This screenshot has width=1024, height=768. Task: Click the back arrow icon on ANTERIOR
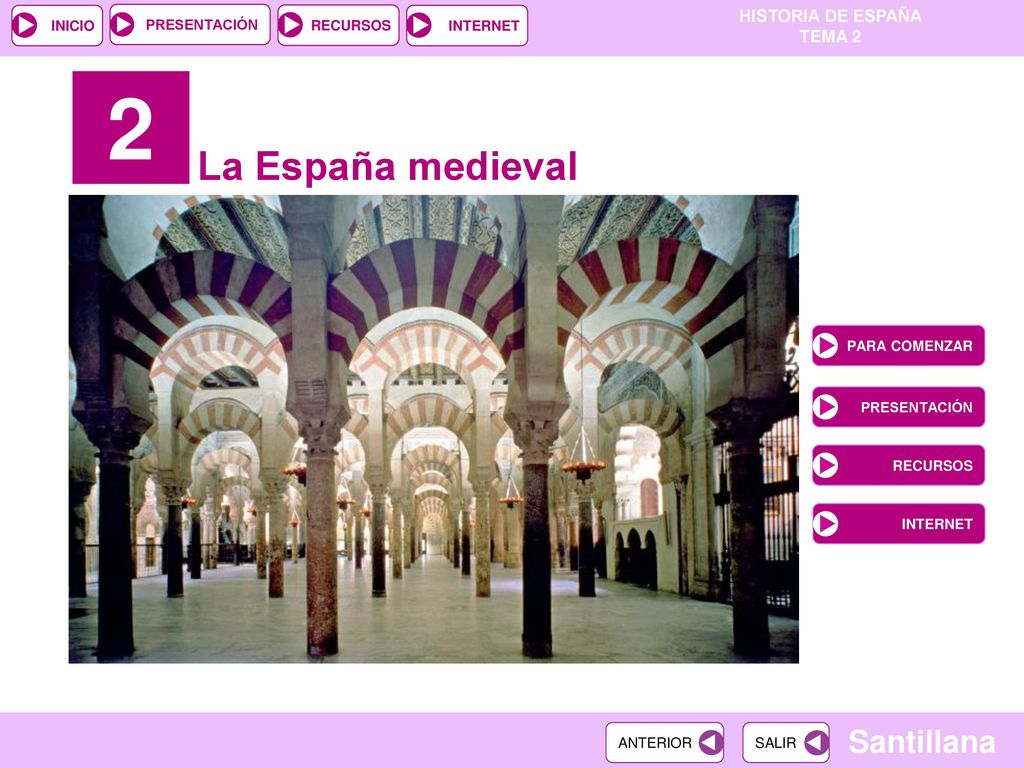(711, 743)
